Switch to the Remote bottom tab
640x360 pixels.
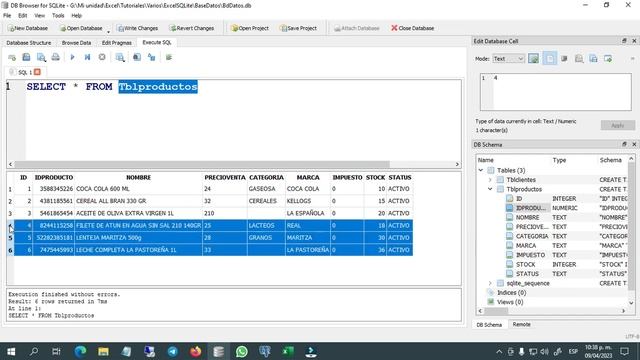tap(521, 324)
